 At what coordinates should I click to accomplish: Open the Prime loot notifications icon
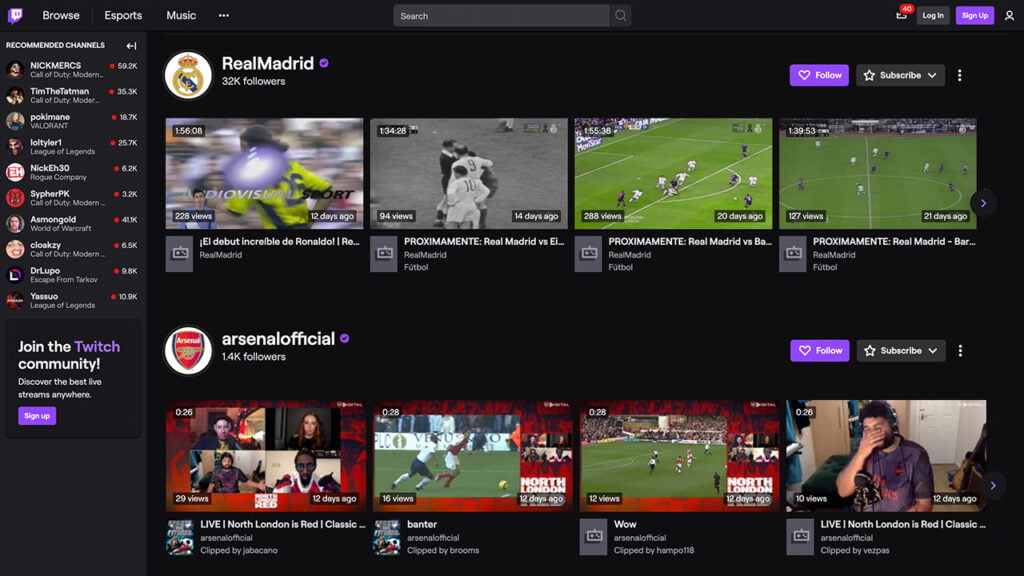[x=900, y=15]
